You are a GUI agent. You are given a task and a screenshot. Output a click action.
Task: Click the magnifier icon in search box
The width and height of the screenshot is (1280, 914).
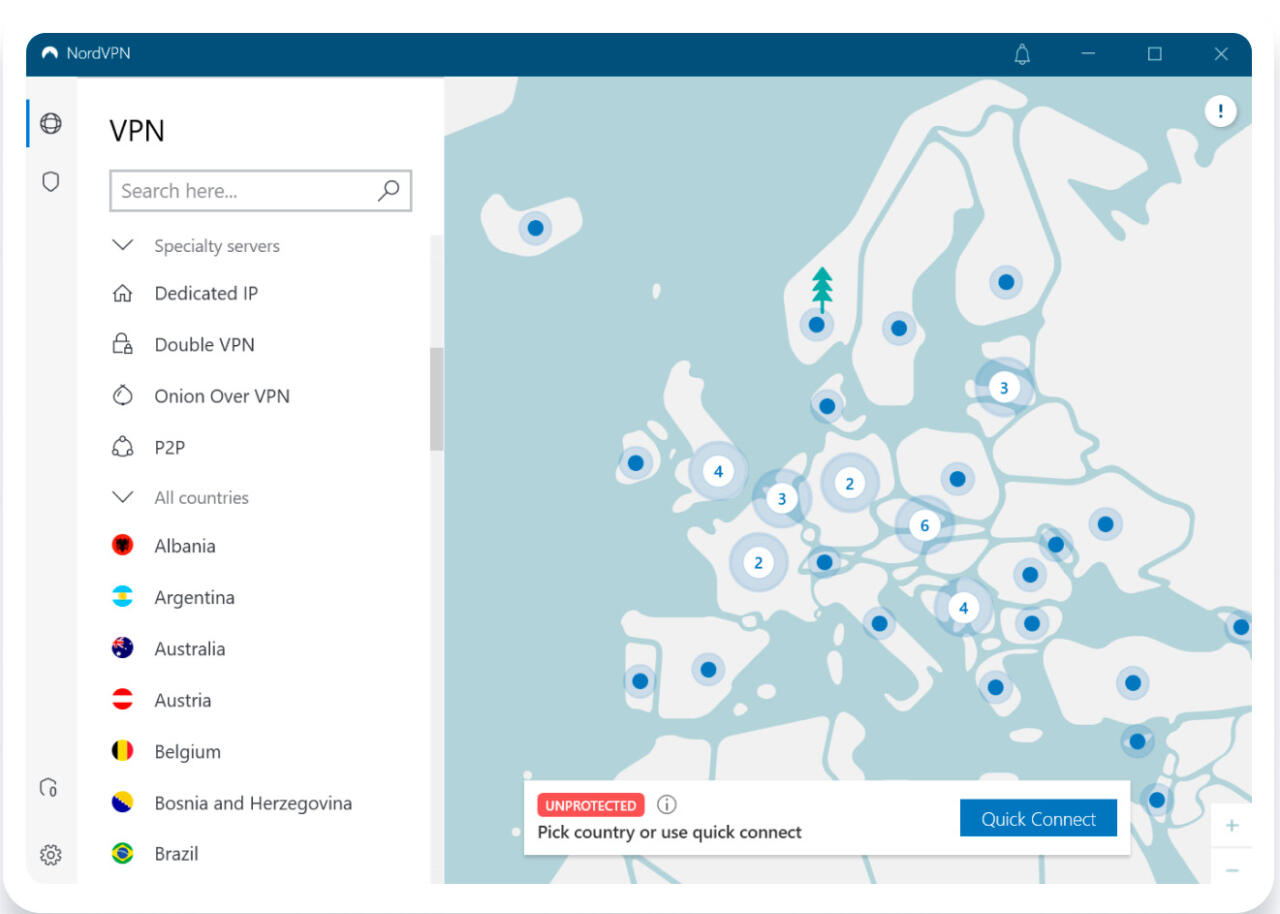coord(388,190)
